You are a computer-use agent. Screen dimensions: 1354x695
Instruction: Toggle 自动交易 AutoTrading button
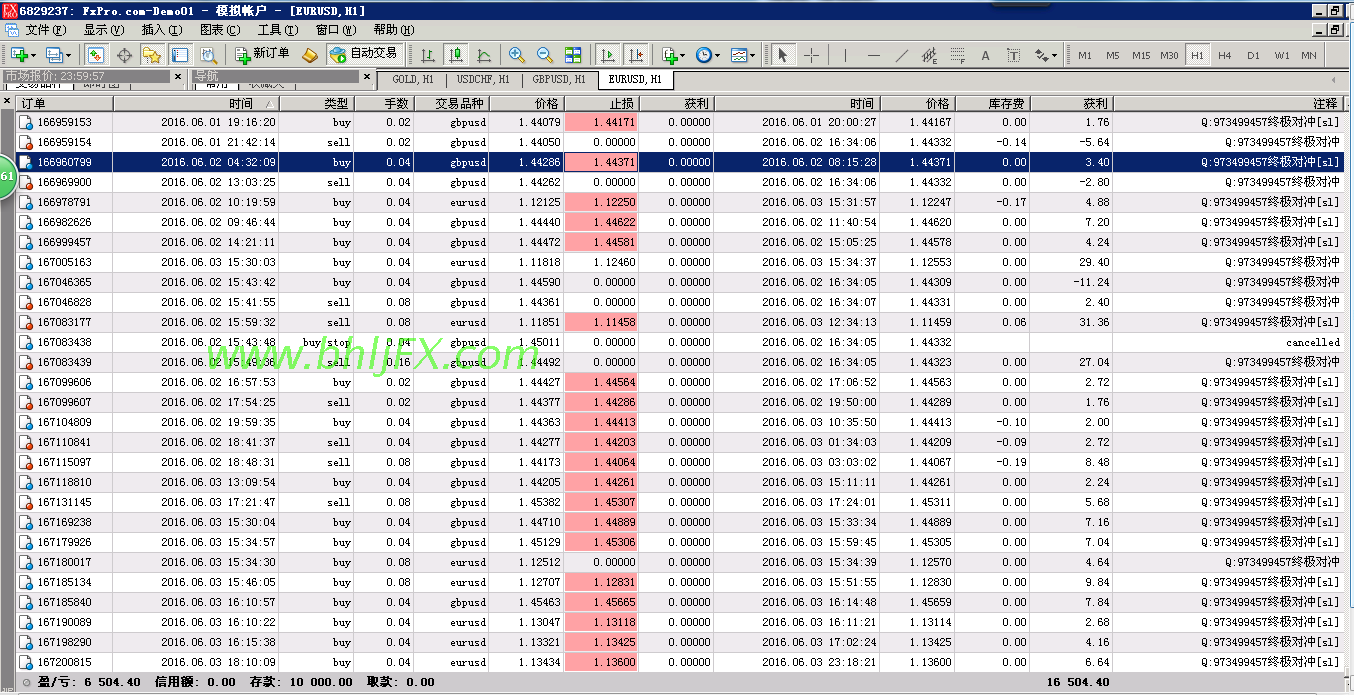pos(363,54)
